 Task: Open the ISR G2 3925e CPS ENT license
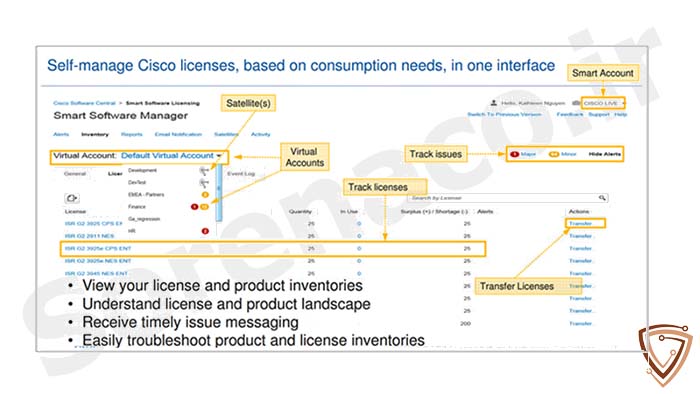(x=98, y=248)
